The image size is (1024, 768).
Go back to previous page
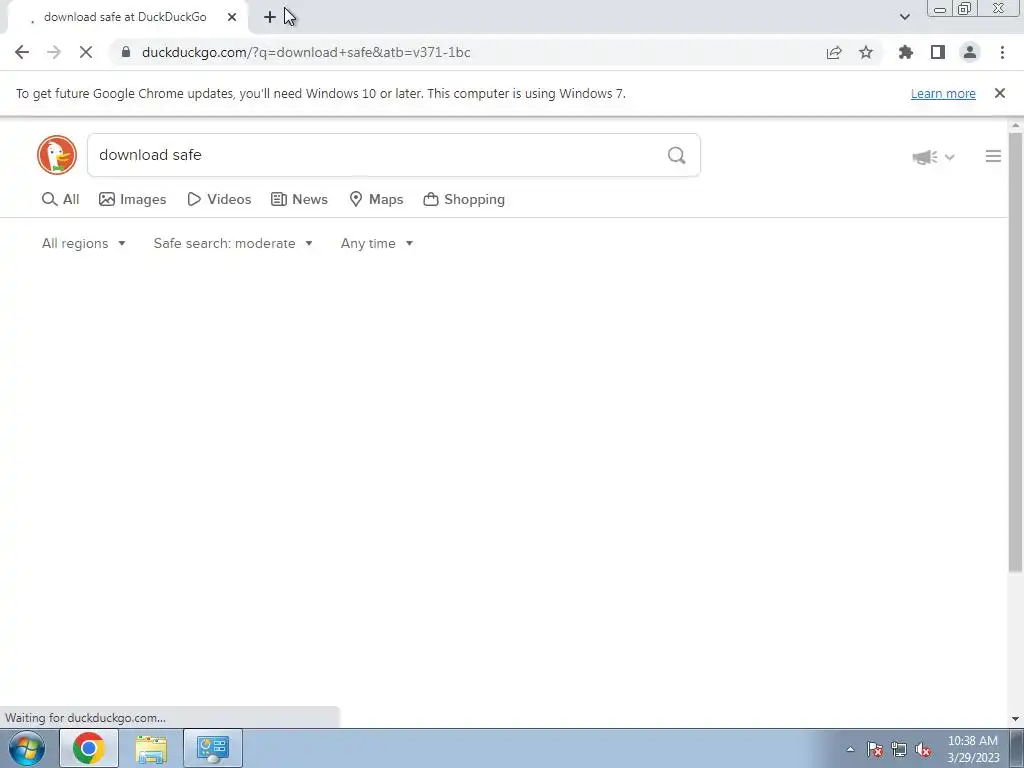(x=22, y=52)
